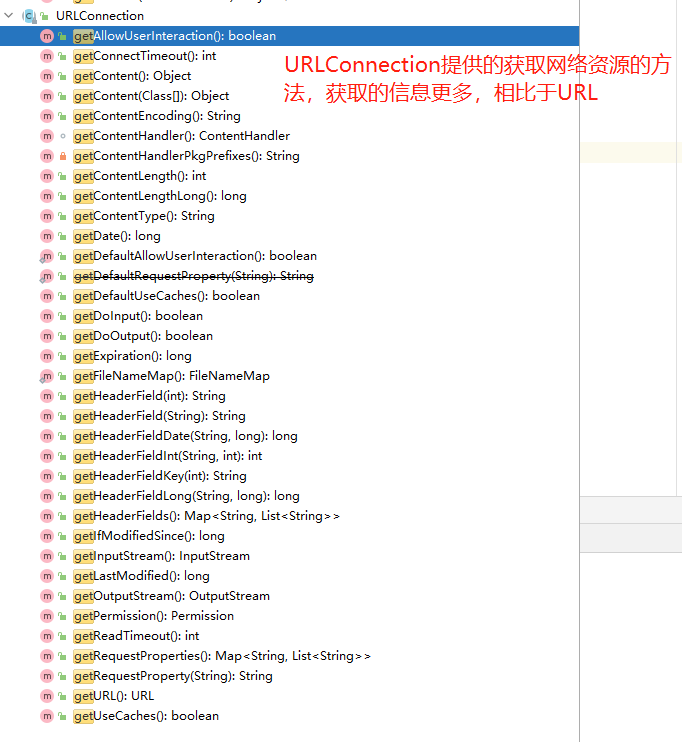682x742 pixels.
Task: Select getRequestProperty(String): String
Action: click(173, 676)
